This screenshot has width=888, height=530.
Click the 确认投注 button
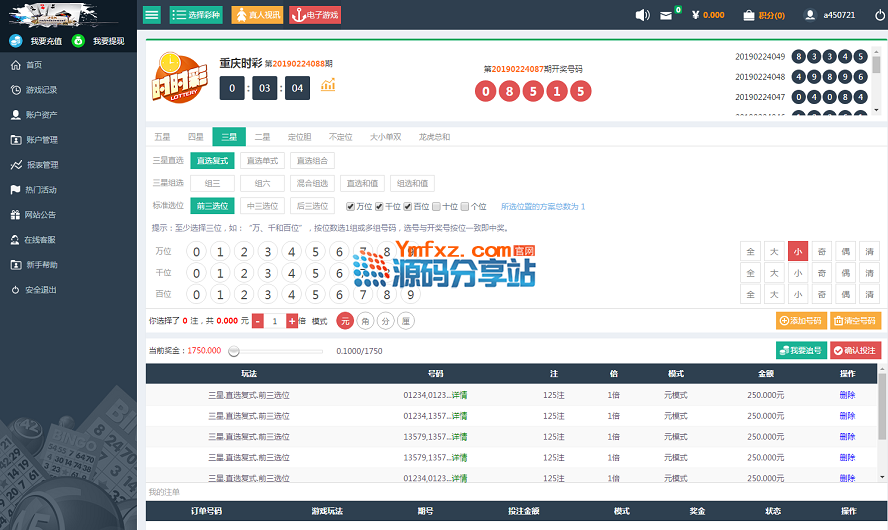[x=855, y=350]
